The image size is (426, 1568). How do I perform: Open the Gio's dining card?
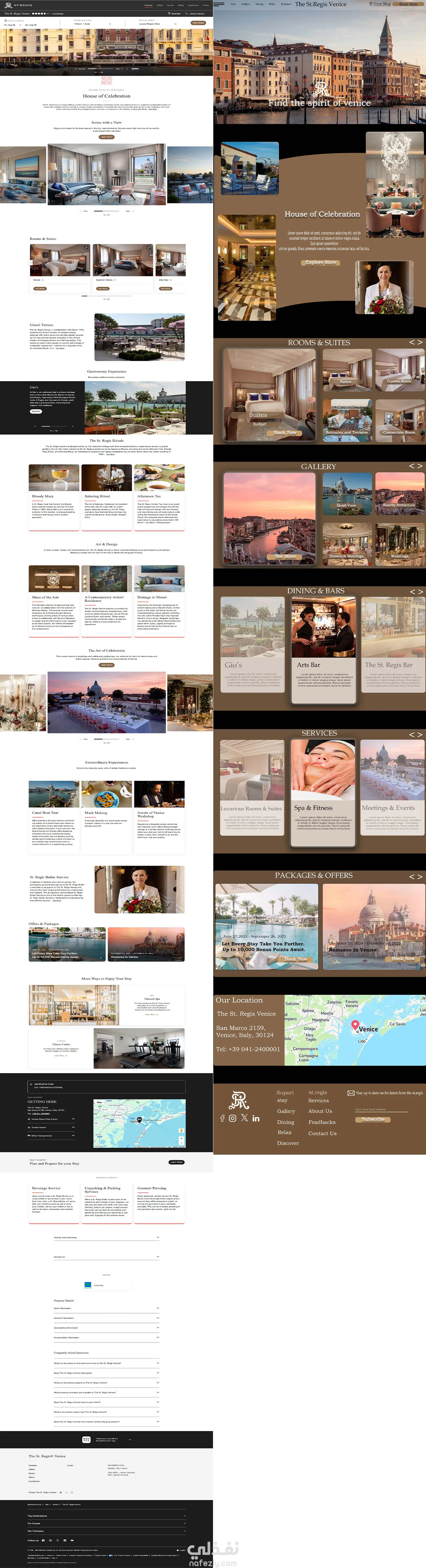pos(252,645)
